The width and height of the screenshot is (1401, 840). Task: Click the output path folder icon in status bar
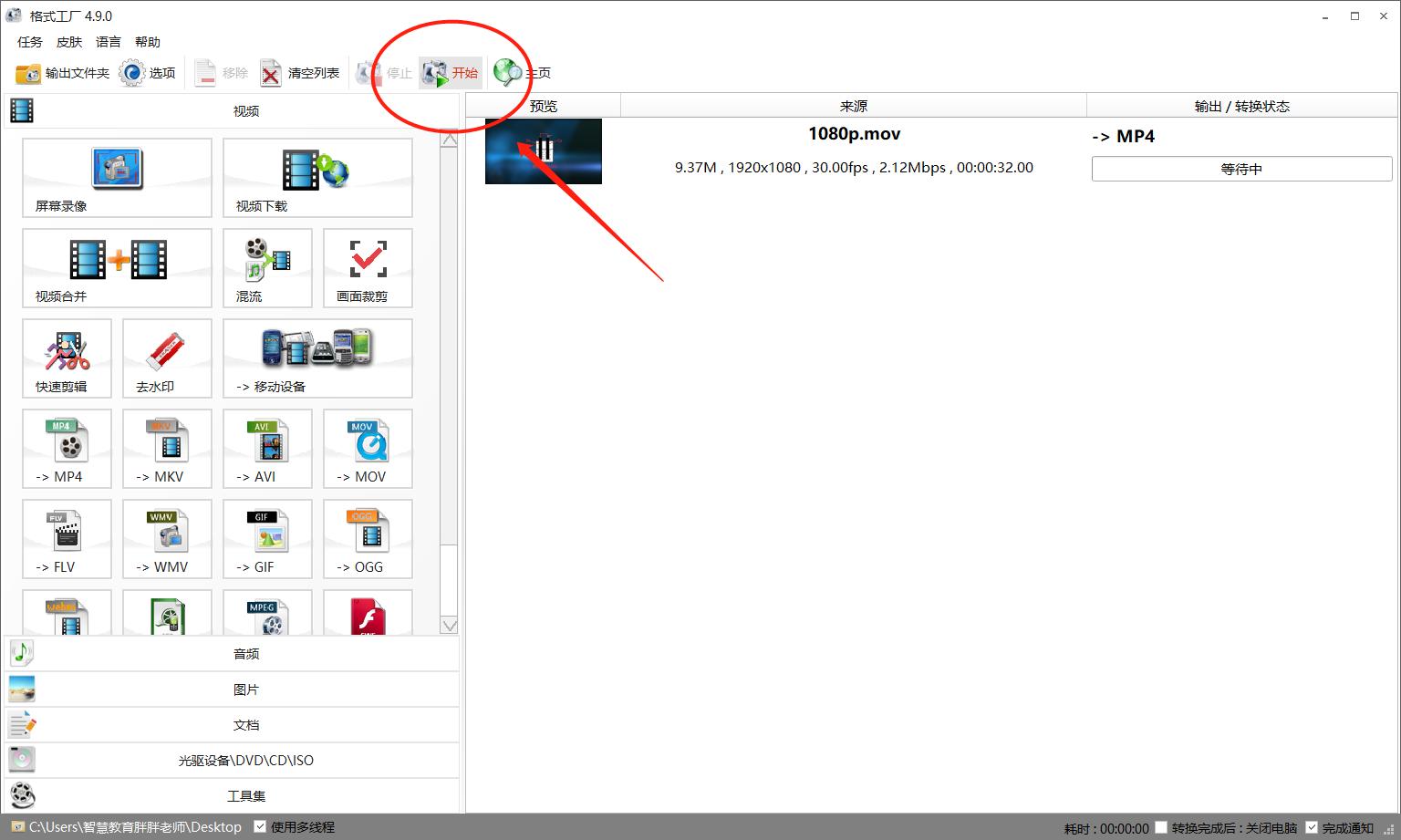(17, 827)
